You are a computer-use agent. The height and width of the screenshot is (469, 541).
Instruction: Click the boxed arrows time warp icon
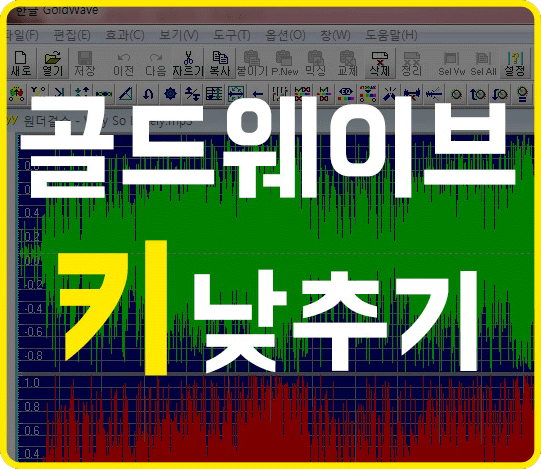point(236,94)
